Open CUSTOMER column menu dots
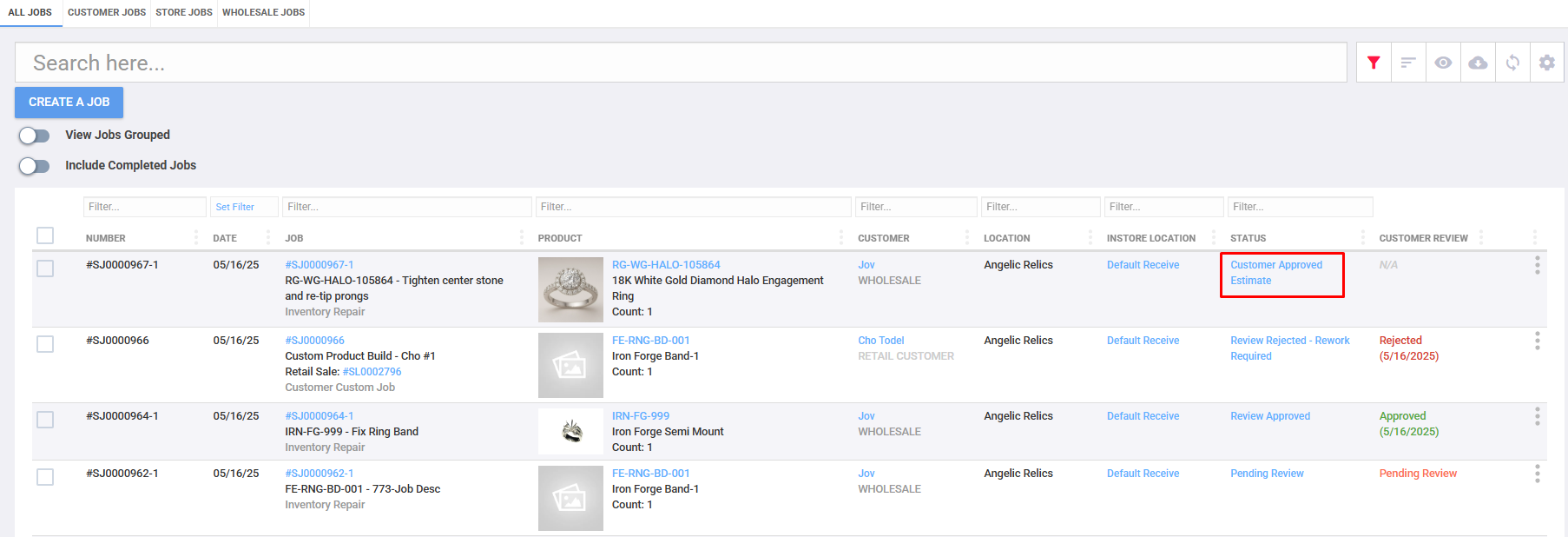Image resolution: width=1568 pixels, height=537 pixels. click(967, 237)
